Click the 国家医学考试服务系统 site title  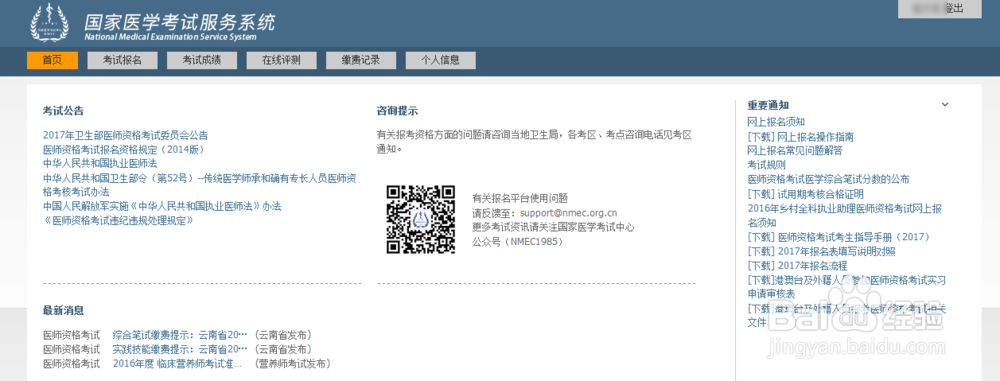pos(180,22)
